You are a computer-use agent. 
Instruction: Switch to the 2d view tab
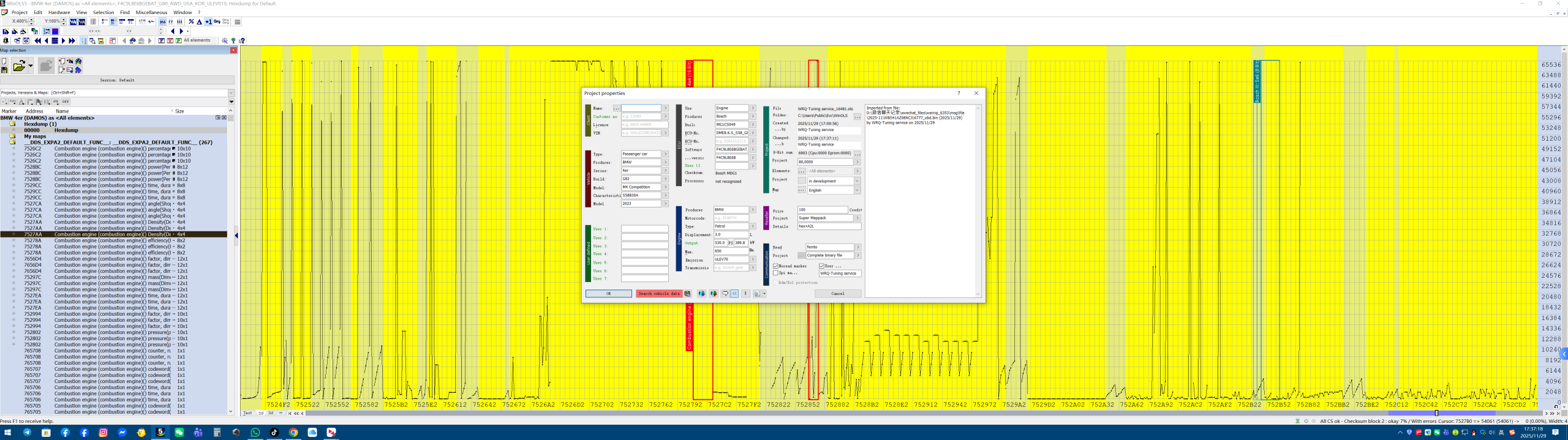pos(261,413)
